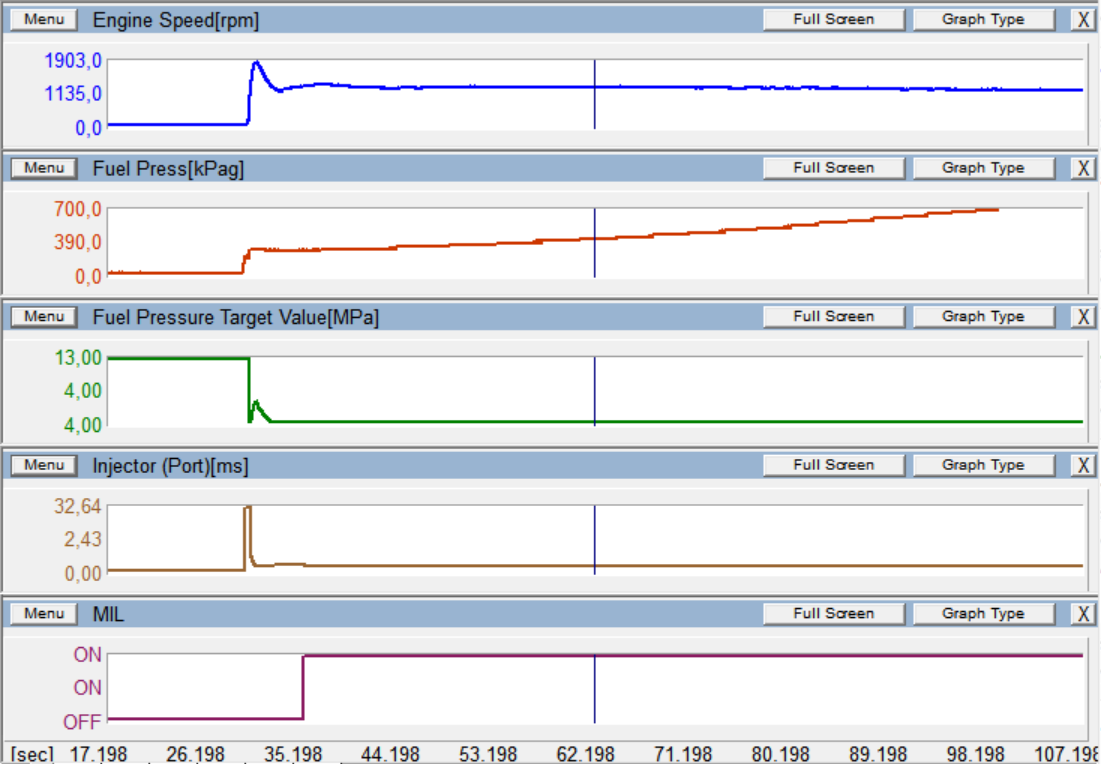Open Menu for MIL graph
Image resolution: width=1101 pixels, height=764 pixels.
[44, 614]
